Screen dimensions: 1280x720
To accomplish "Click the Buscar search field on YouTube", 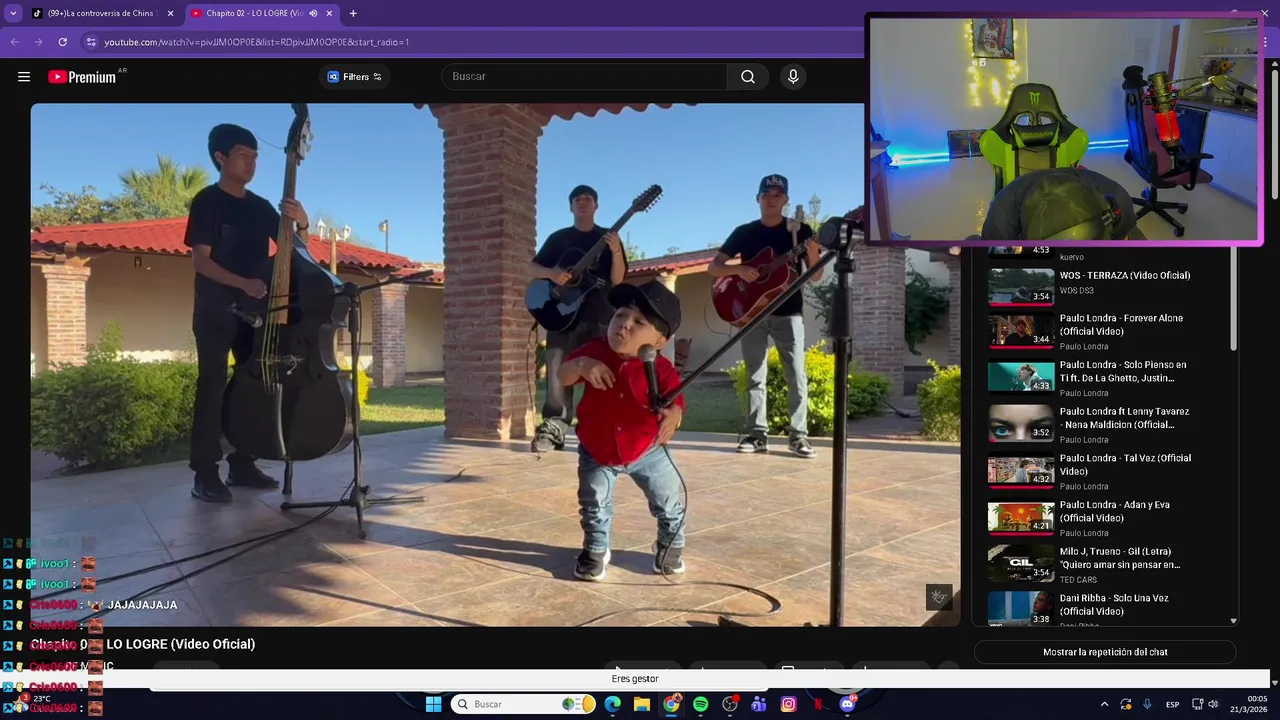I will [585, 77].
